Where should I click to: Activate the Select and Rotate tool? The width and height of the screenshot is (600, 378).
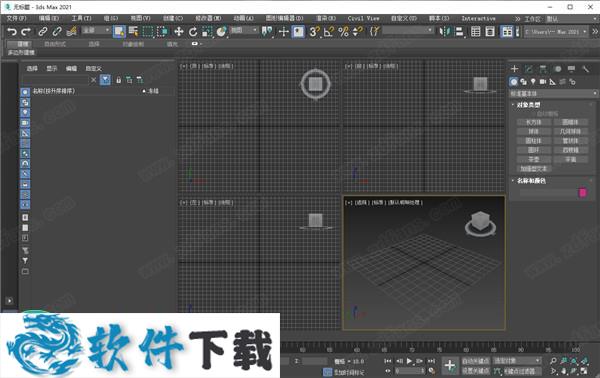193,32
